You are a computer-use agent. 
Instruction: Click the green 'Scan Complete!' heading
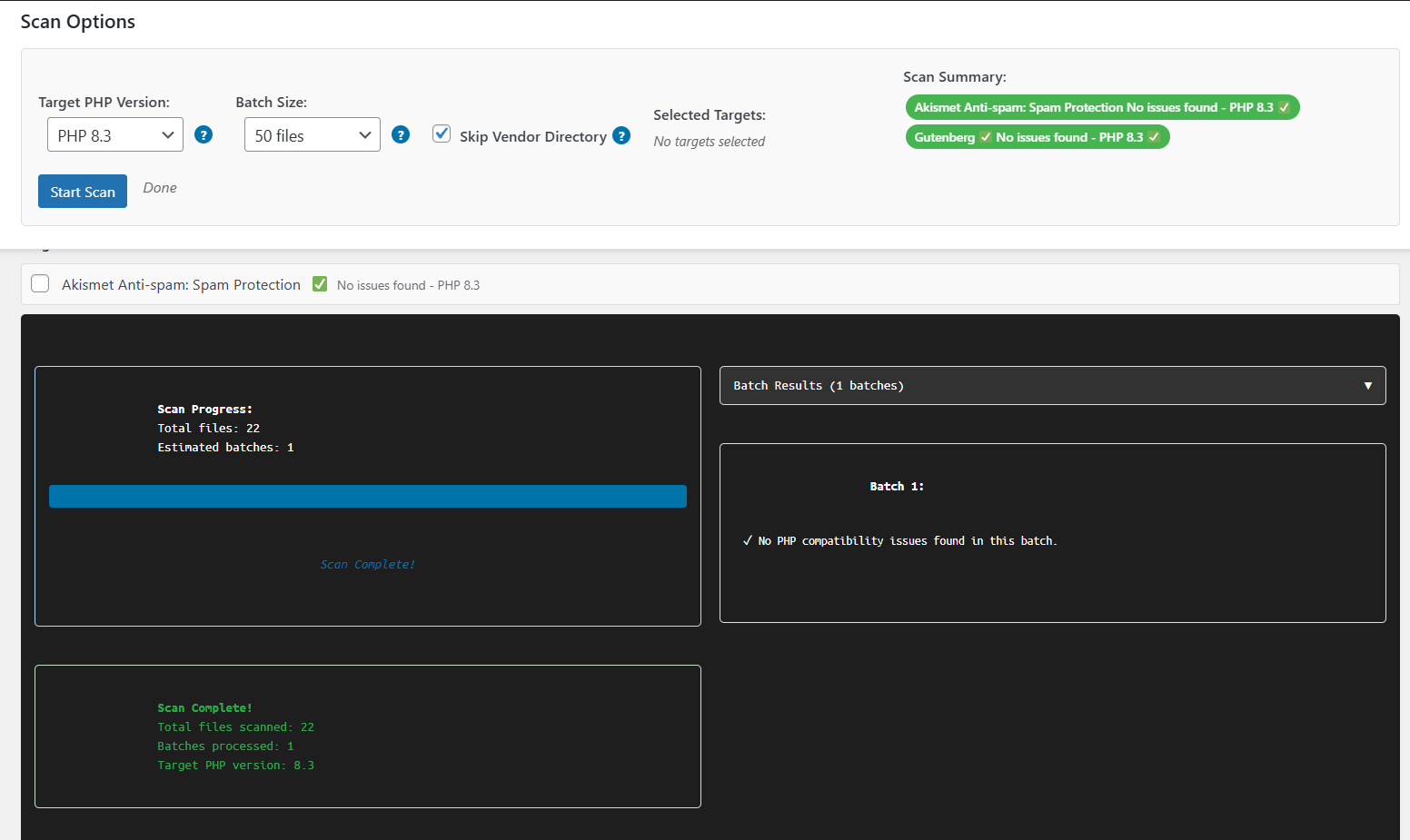205,708
